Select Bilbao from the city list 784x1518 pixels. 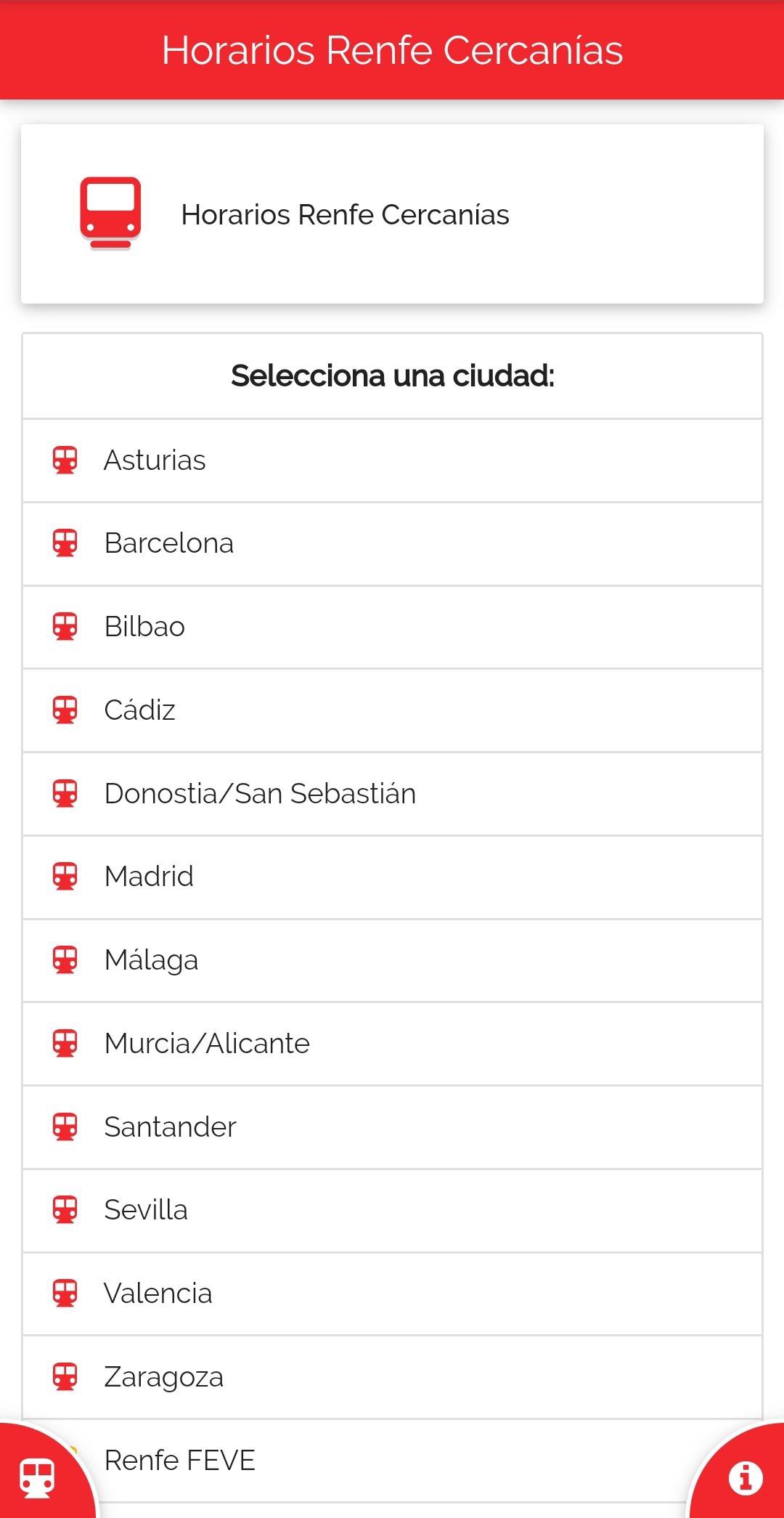click(144, 627)
